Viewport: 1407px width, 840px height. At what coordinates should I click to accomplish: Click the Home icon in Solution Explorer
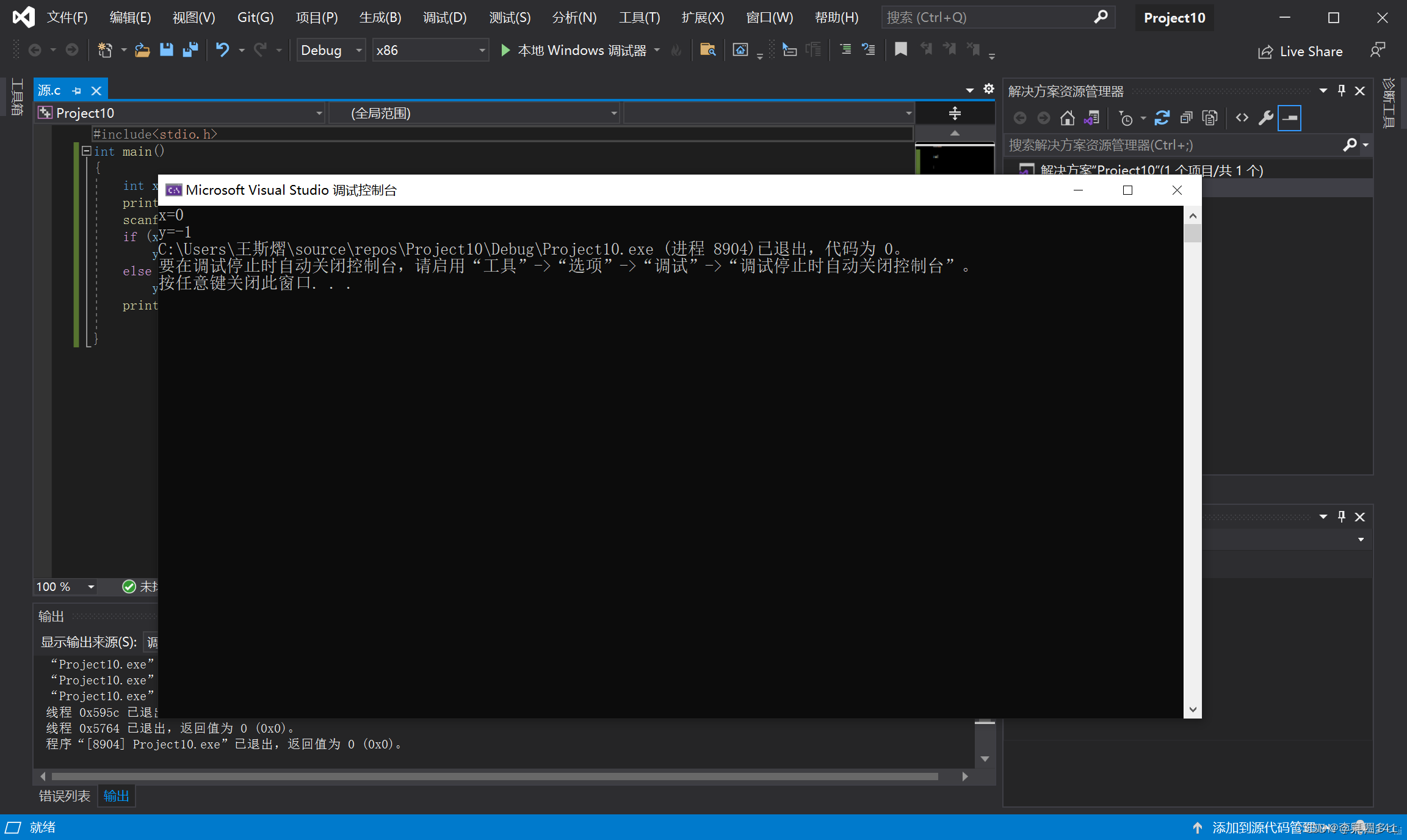coord(1067,118)
